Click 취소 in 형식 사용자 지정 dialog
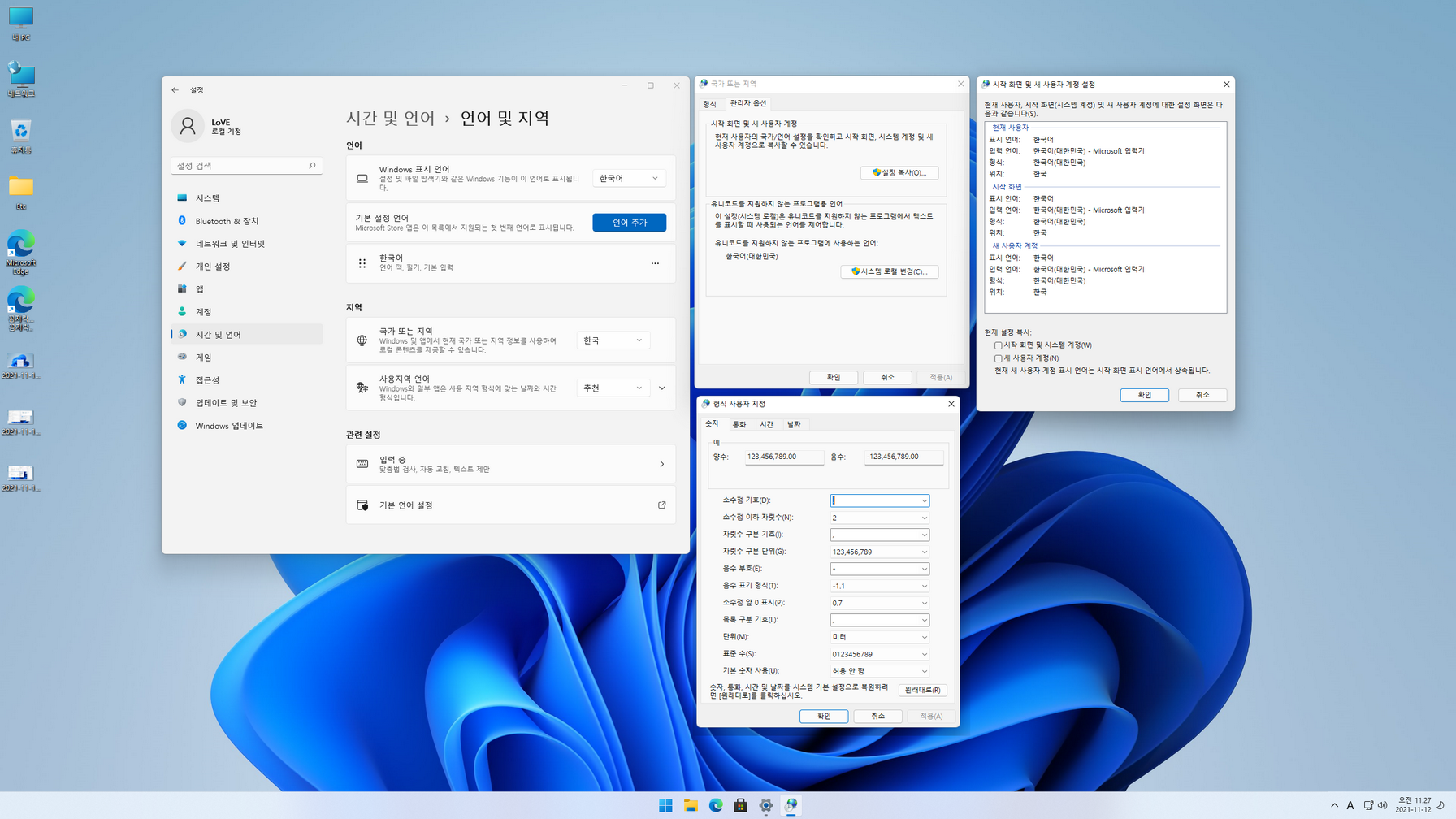The width and height of the screenshot is (1456, 819). 878,717
